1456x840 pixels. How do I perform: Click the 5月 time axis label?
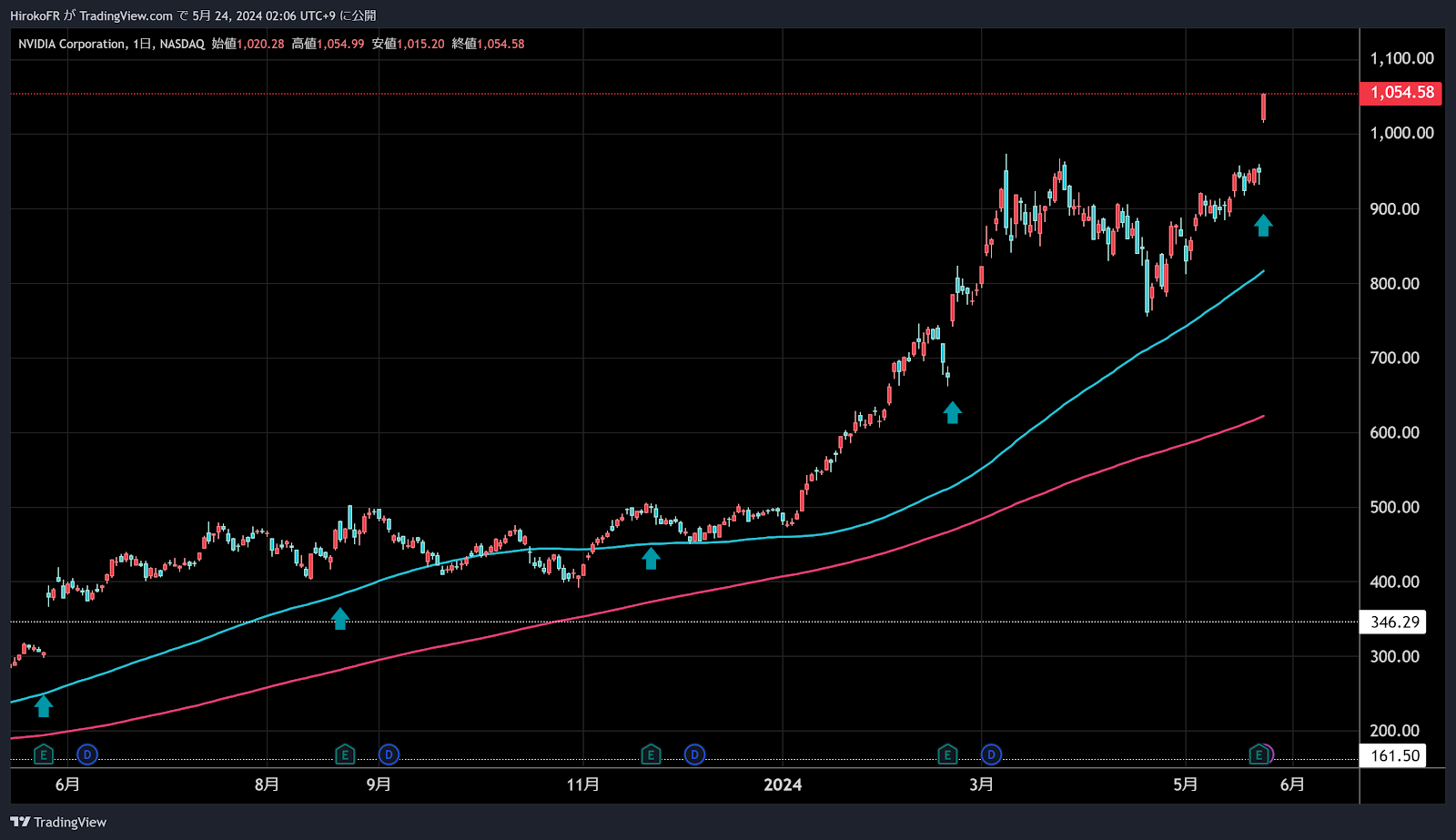[1185, 784]
